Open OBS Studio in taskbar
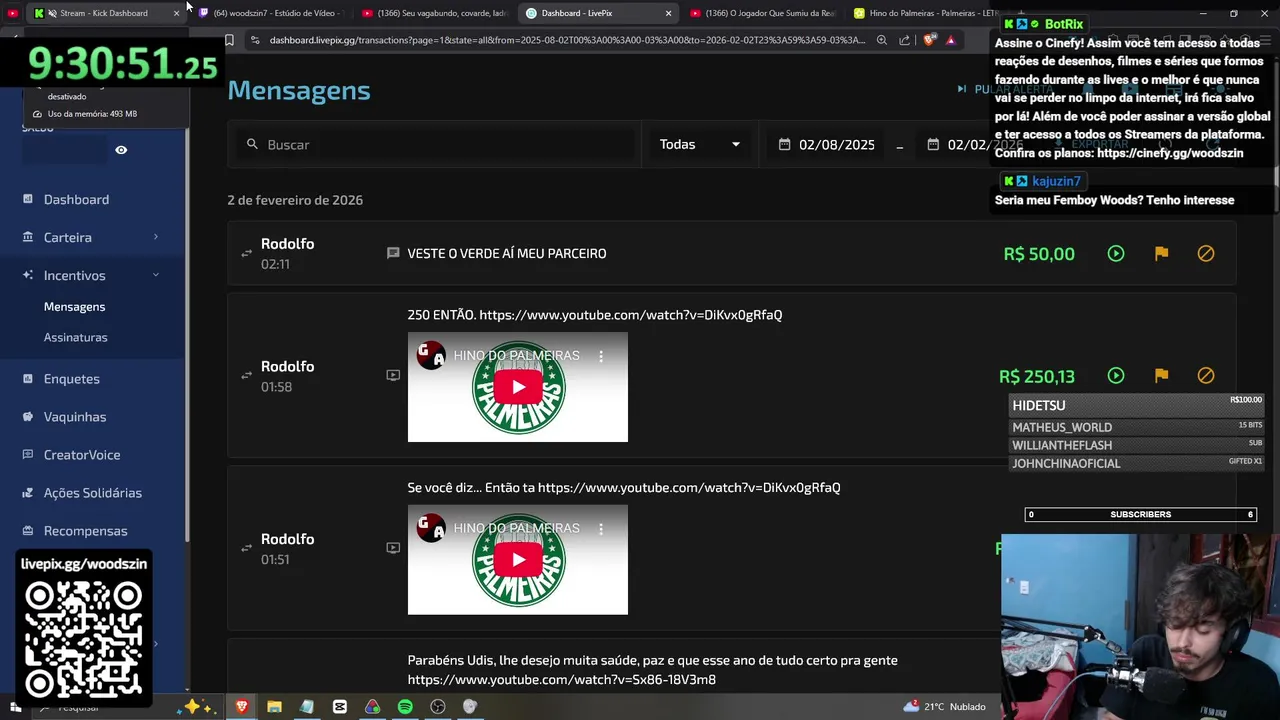 coord(438,707)
